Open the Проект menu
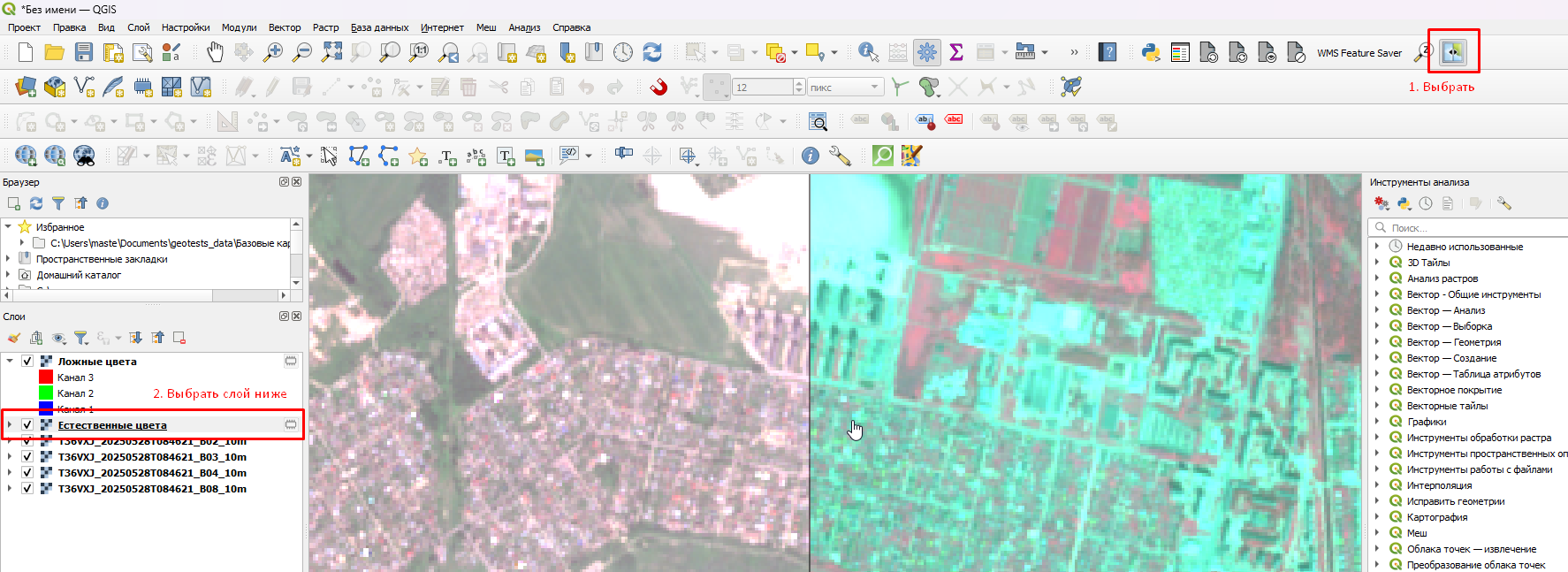Screen dimensions: 1568x572 tap(25, 27)
